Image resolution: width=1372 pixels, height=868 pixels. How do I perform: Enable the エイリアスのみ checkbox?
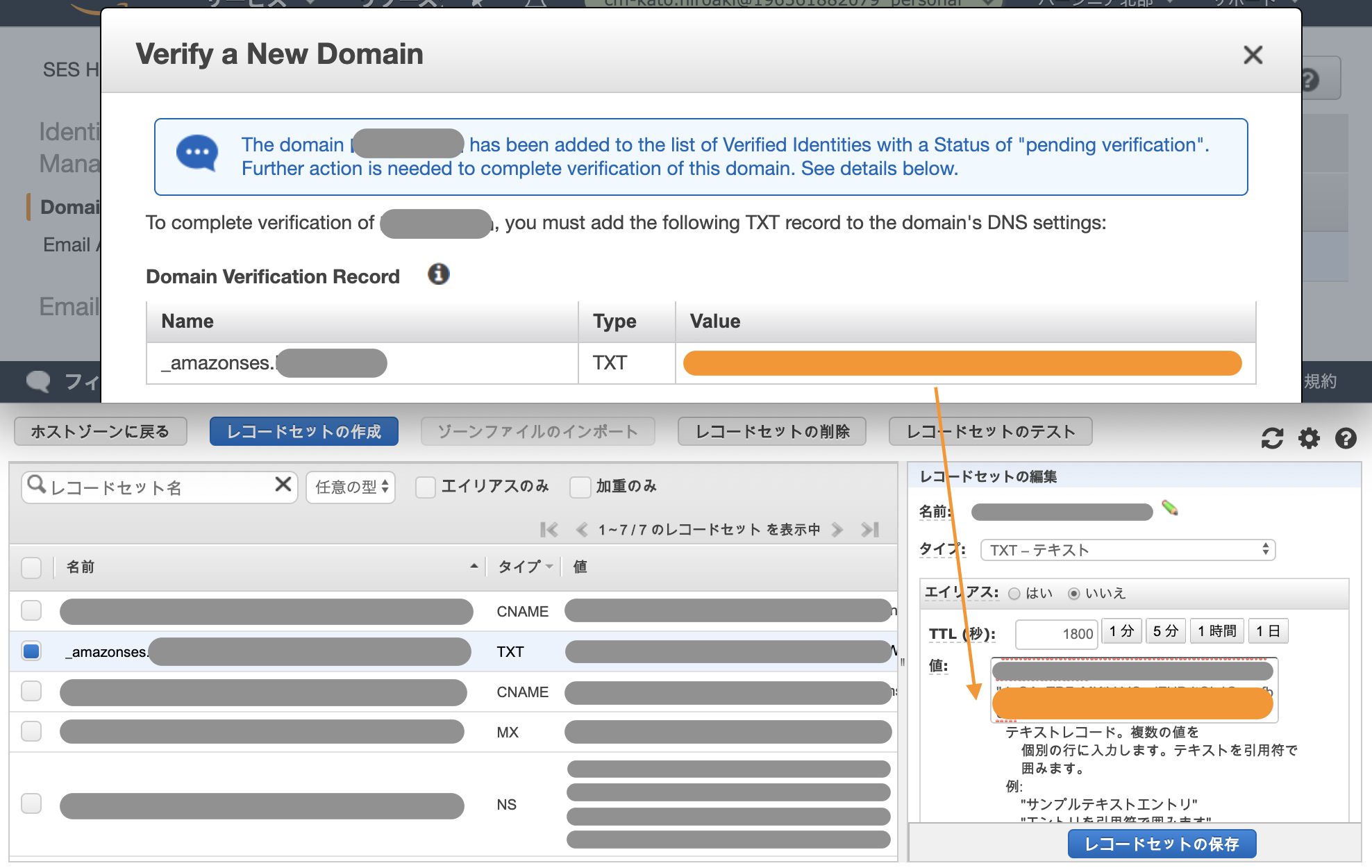tap(425, 487)
